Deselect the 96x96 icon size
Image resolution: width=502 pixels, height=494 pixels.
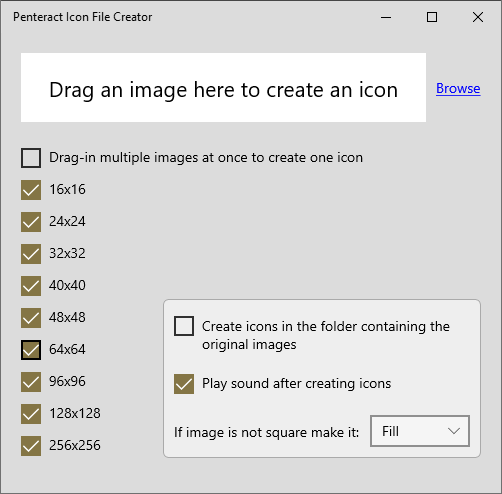tap(31, 382)
